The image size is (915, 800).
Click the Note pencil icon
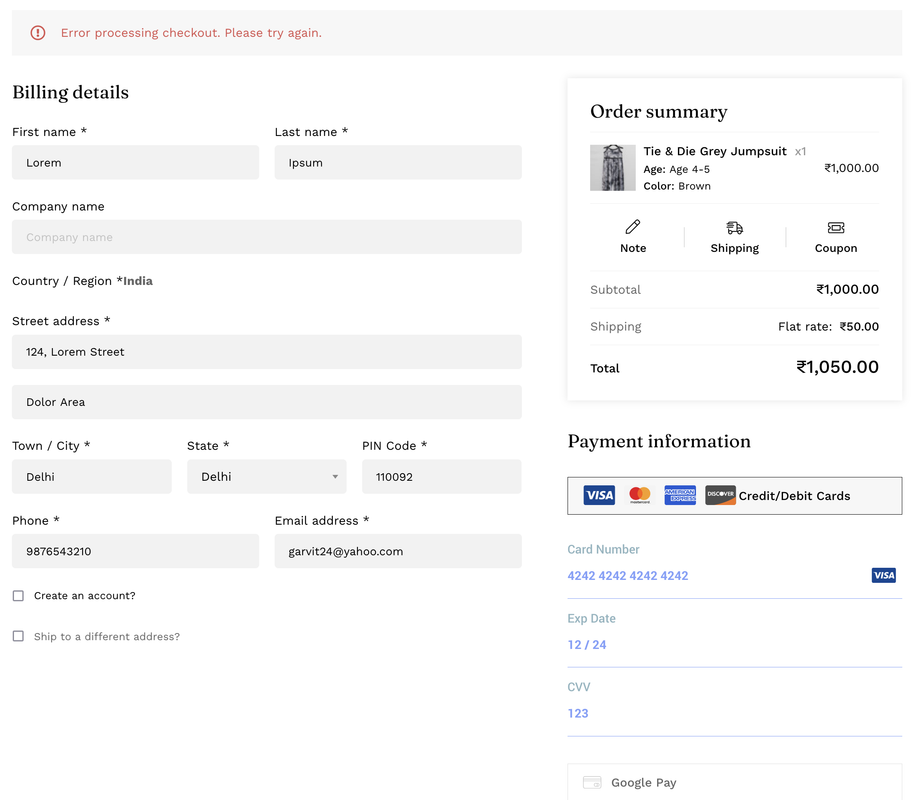(x=633, y=226)
